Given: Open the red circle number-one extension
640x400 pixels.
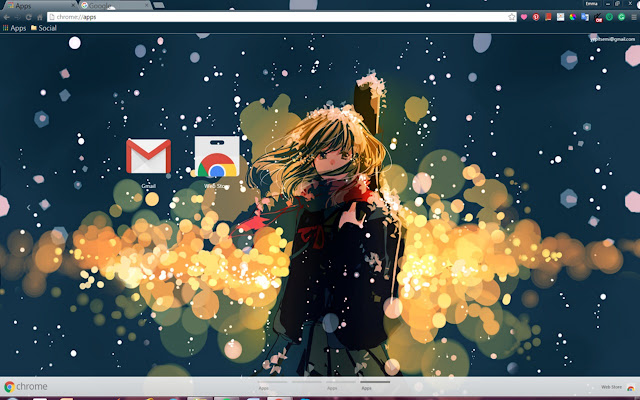Looking at the screenshot, I should tap(536, 17).
